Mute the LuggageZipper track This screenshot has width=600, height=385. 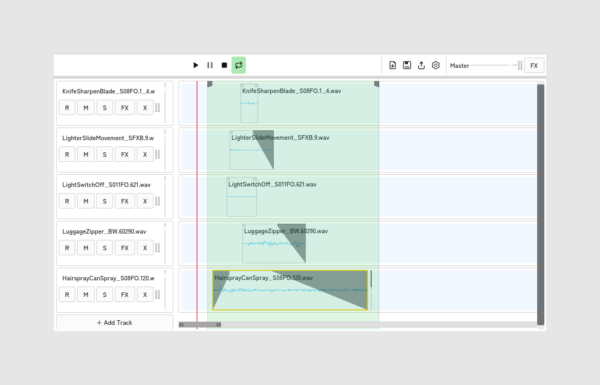pyautogui.click(x=86, y=248)
